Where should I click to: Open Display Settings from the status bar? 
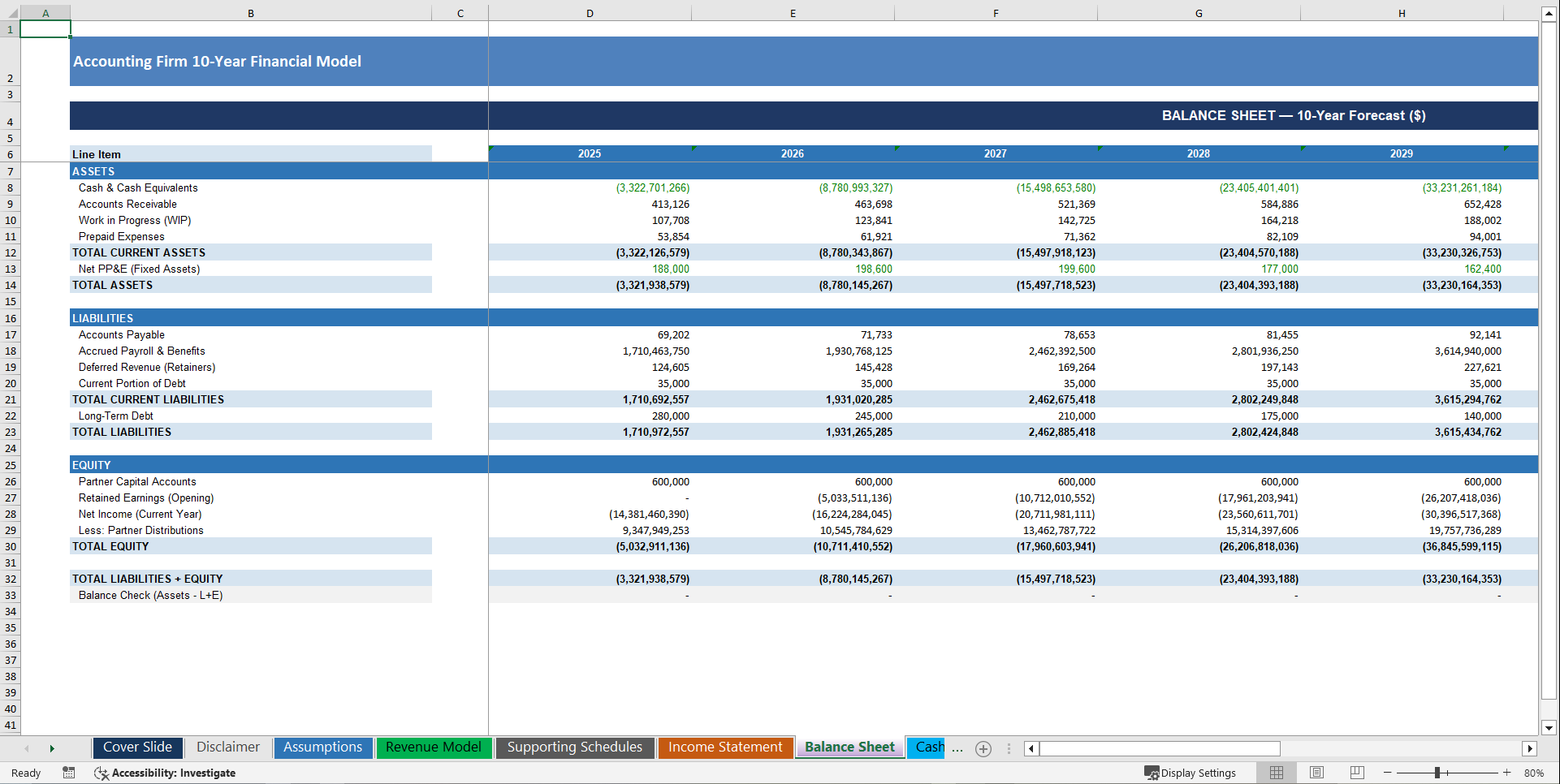[x=1191, y=773]
